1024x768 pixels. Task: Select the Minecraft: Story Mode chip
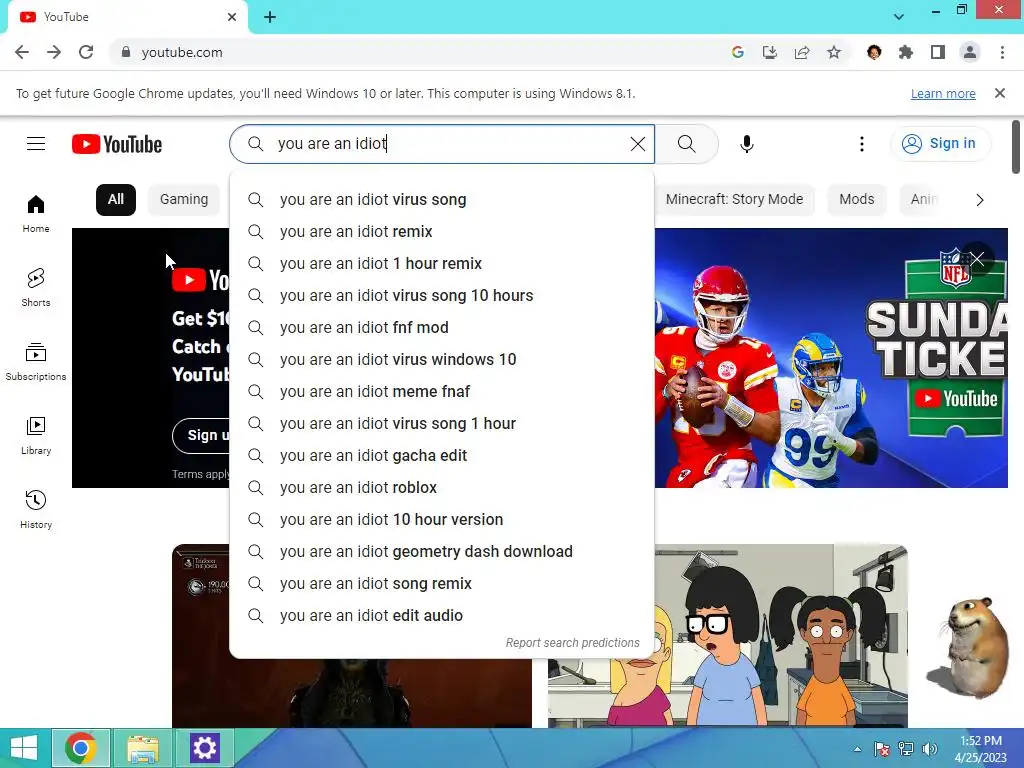pos(734,200)
